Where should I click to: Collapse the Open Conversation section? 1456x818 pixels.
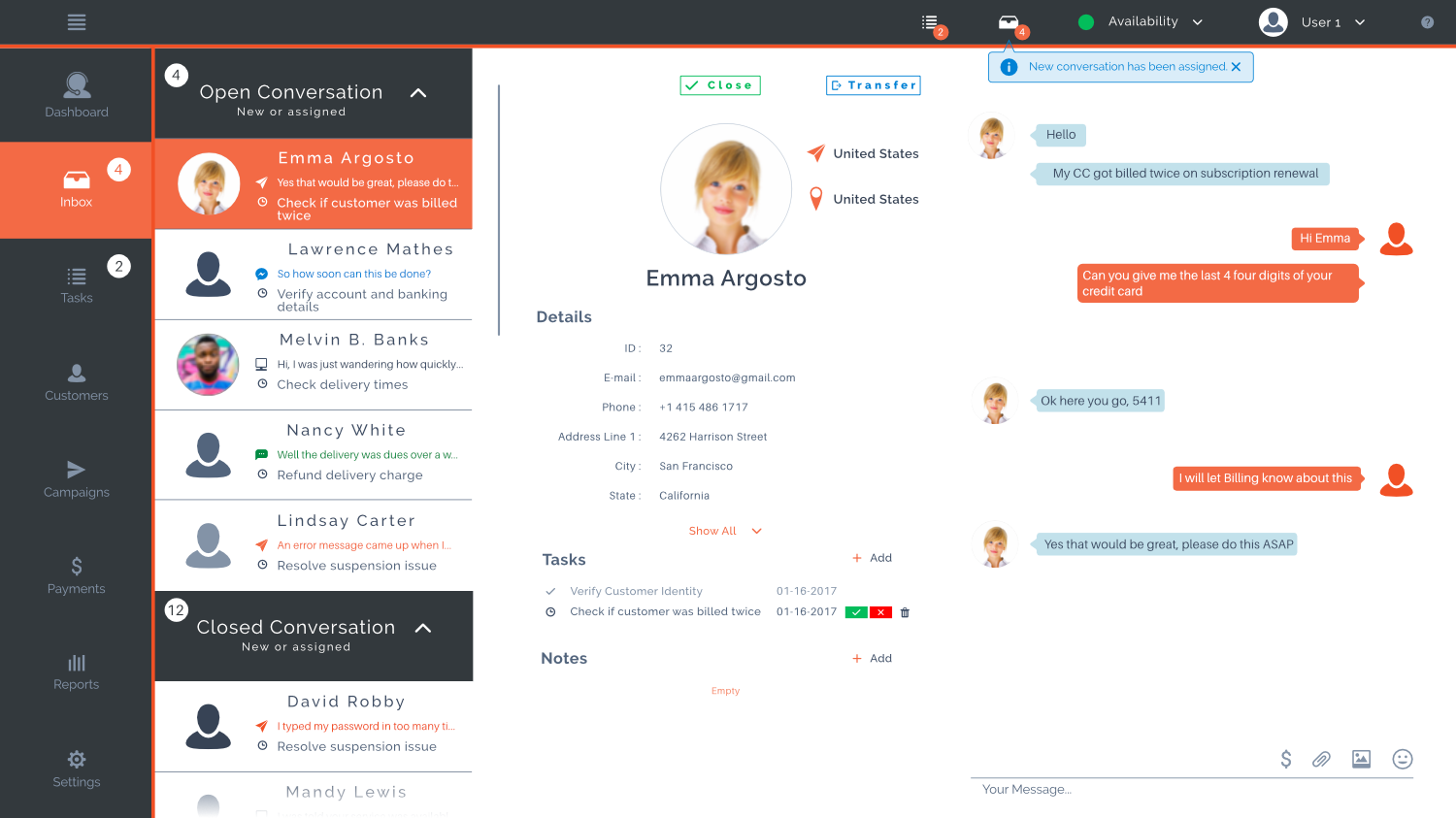pyautogui.click(x=417, y=93)
